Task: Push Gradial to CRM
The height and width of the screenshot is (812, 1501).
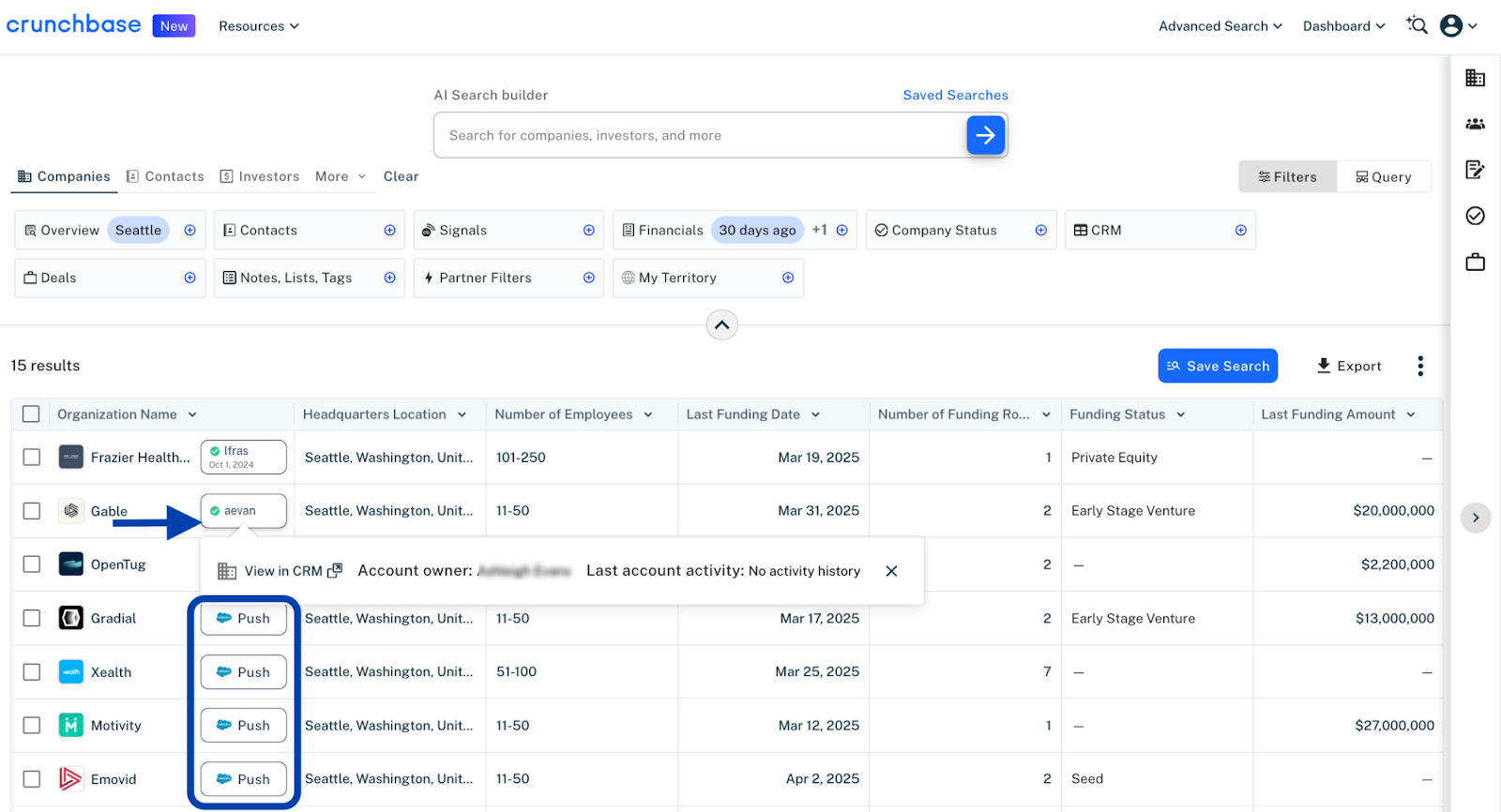Action: coord(243,618)
